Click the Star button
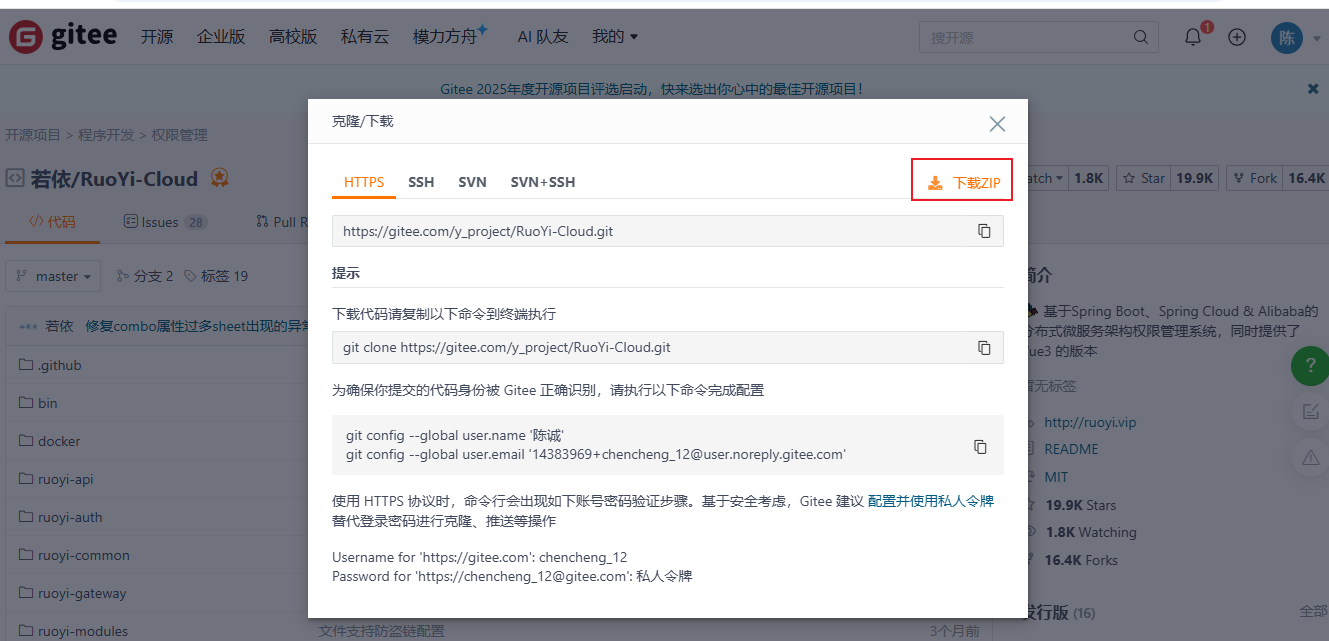 click(x=1144, y=178)
